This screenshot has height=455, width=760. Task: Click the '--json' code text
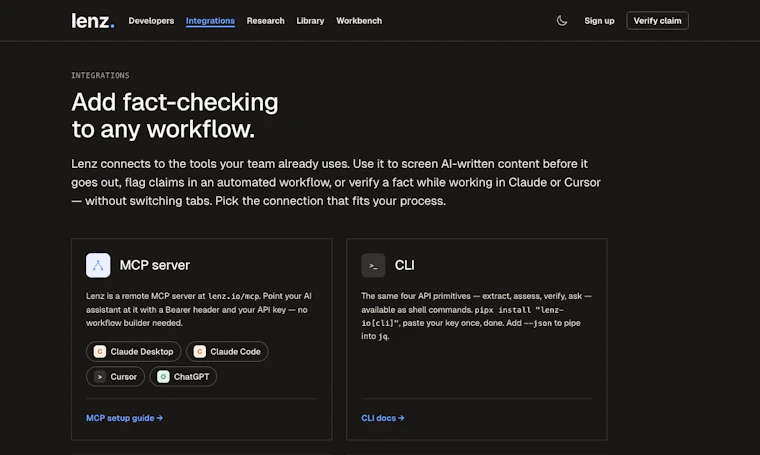538,323
